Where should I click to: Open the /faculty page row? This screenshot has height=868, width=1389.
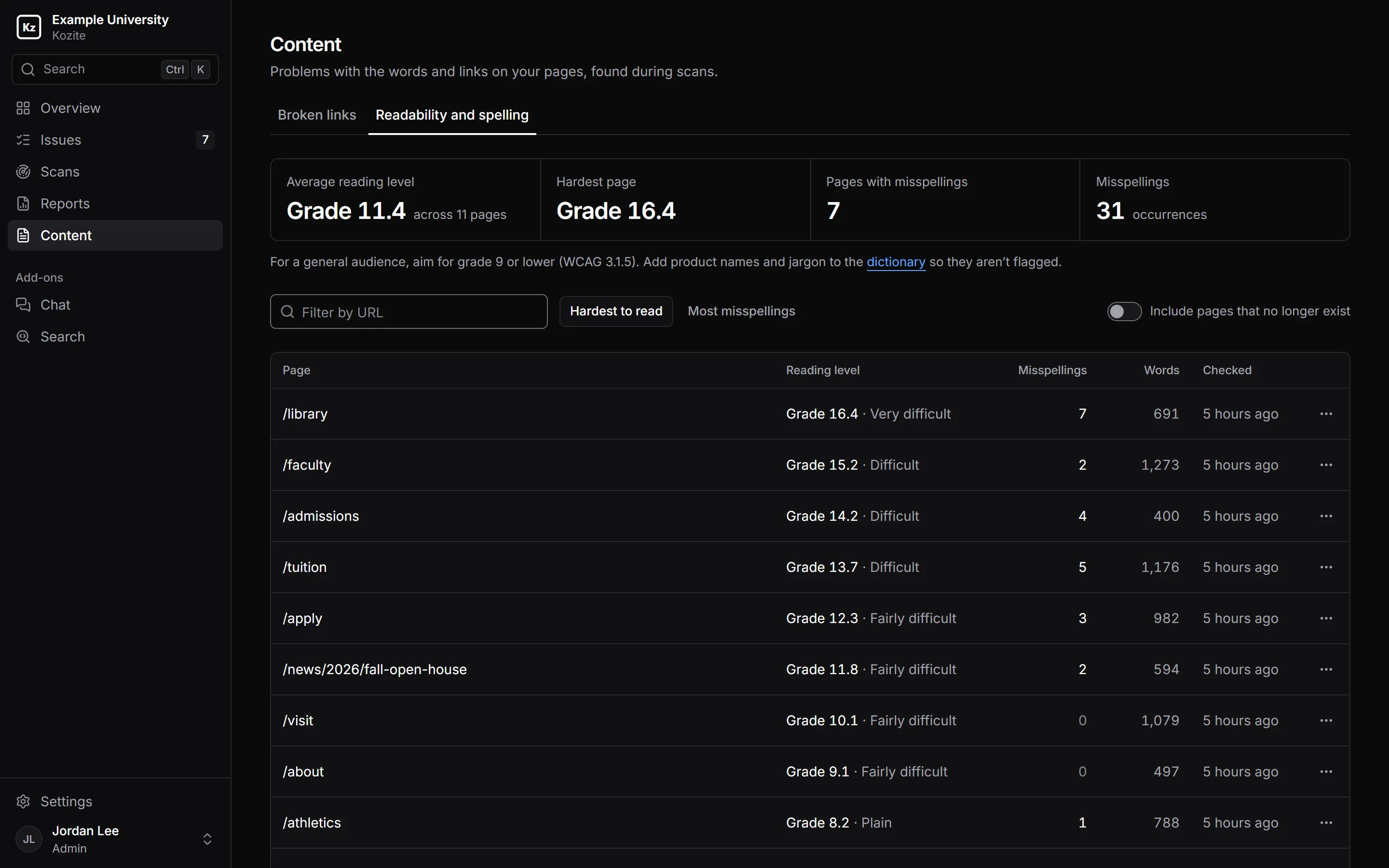(810, 465)
